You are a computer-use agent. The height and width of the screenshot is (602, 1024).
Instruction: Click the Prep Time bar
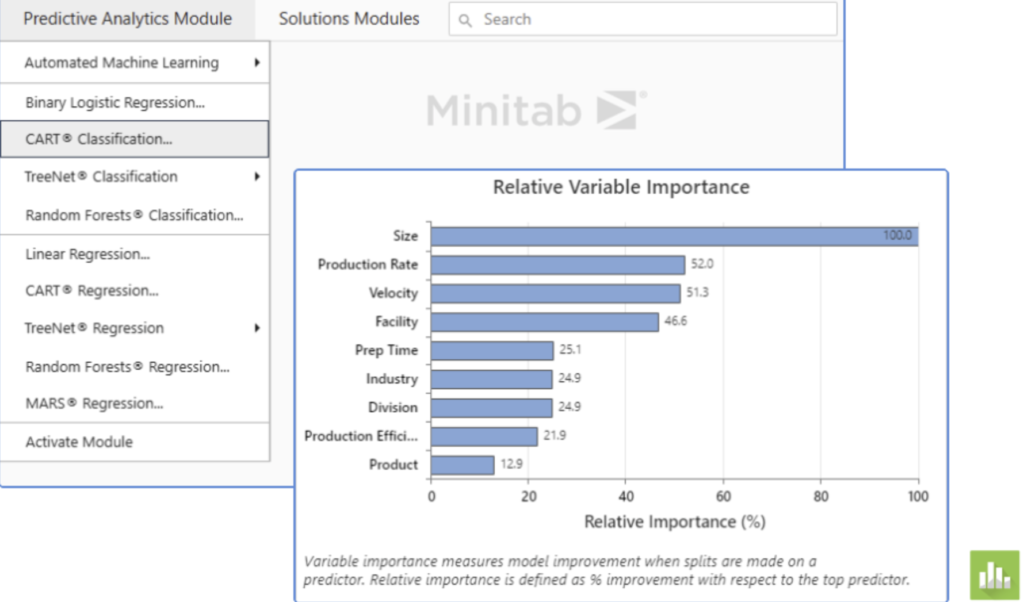[x=492, y=351]
